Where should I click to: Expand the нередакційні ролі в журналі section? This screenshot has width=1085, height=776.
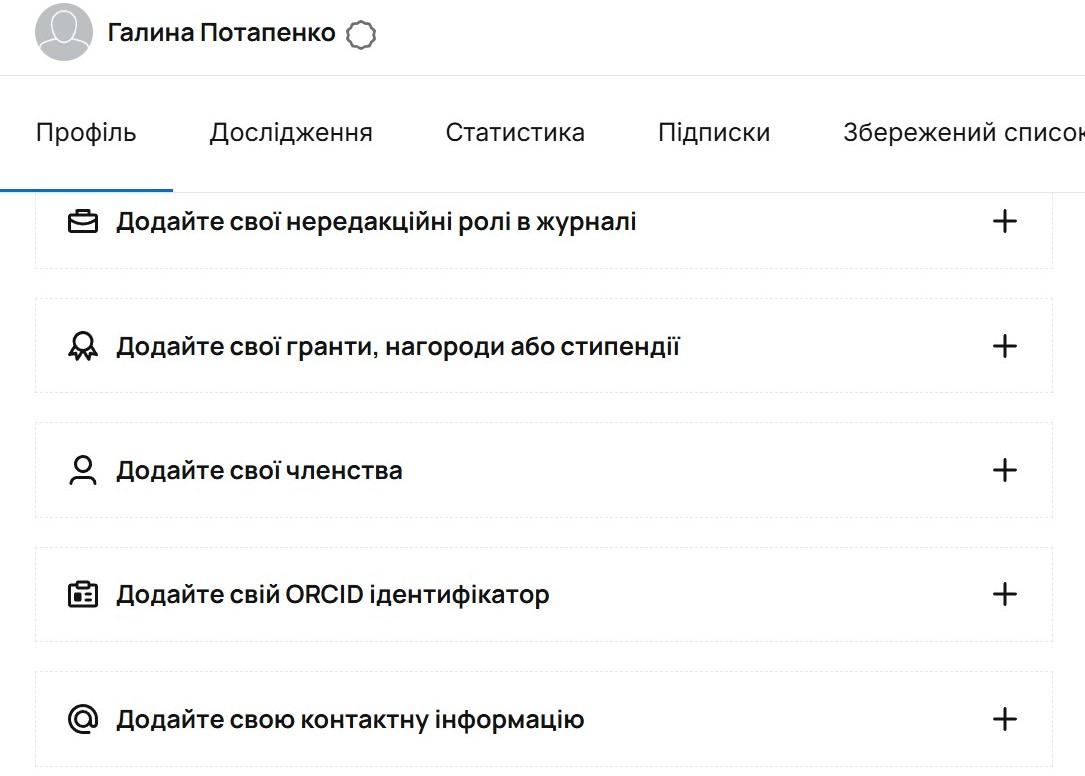1004,222
